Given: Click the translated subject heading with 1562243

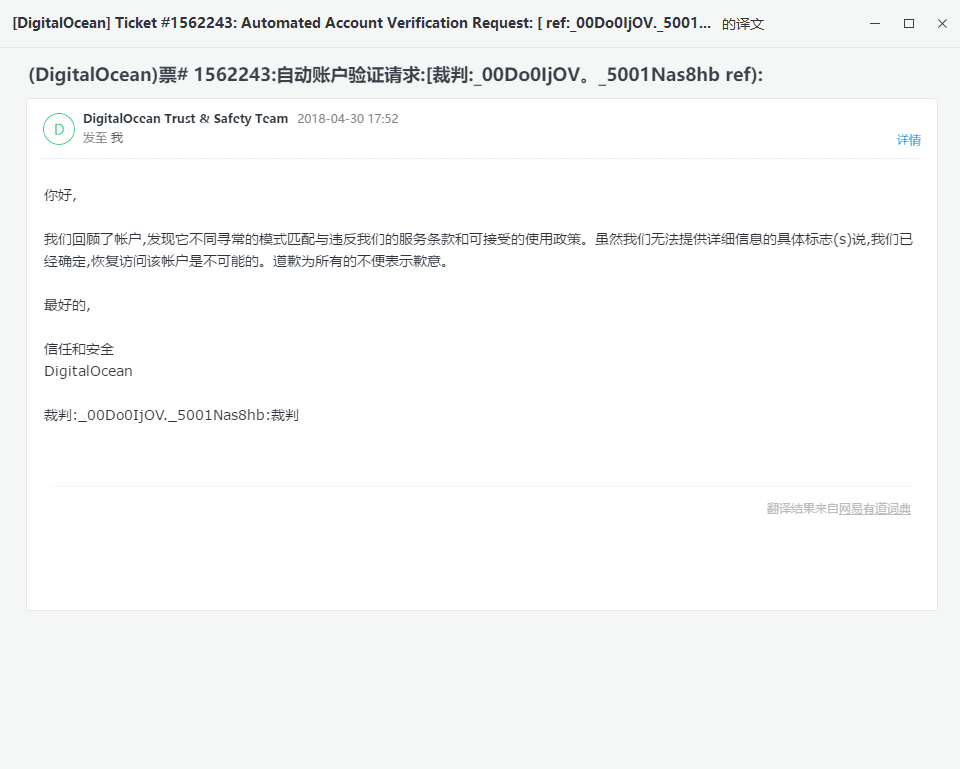Looking at the screenshot, I should click(x=396, y=75).
